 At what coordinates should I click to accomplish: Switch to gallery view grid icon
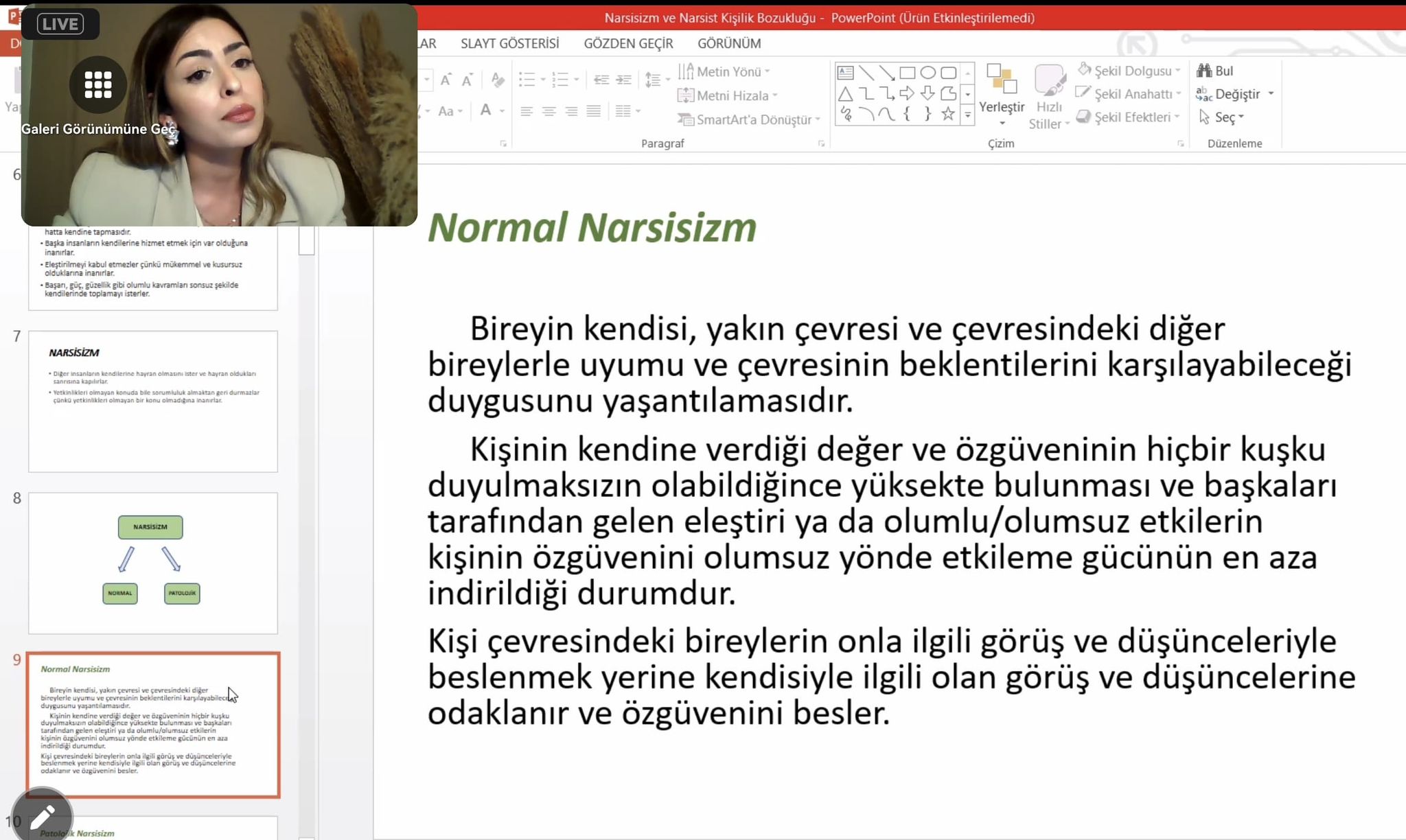[97, 85]
